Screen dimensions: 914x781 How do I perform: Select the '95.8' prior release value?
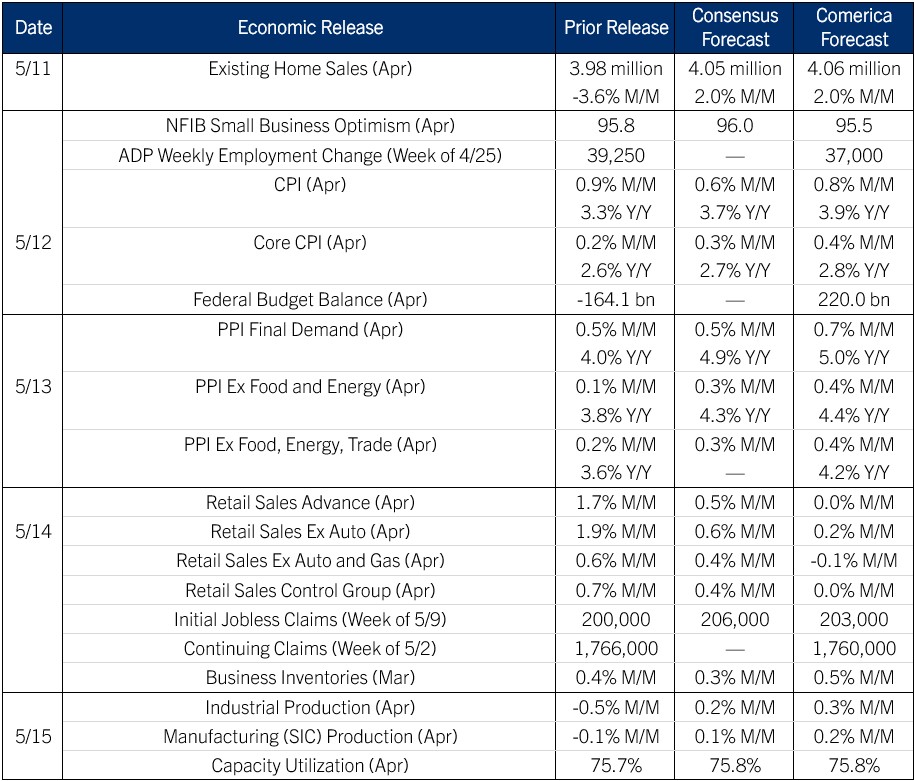coord(616,126)
